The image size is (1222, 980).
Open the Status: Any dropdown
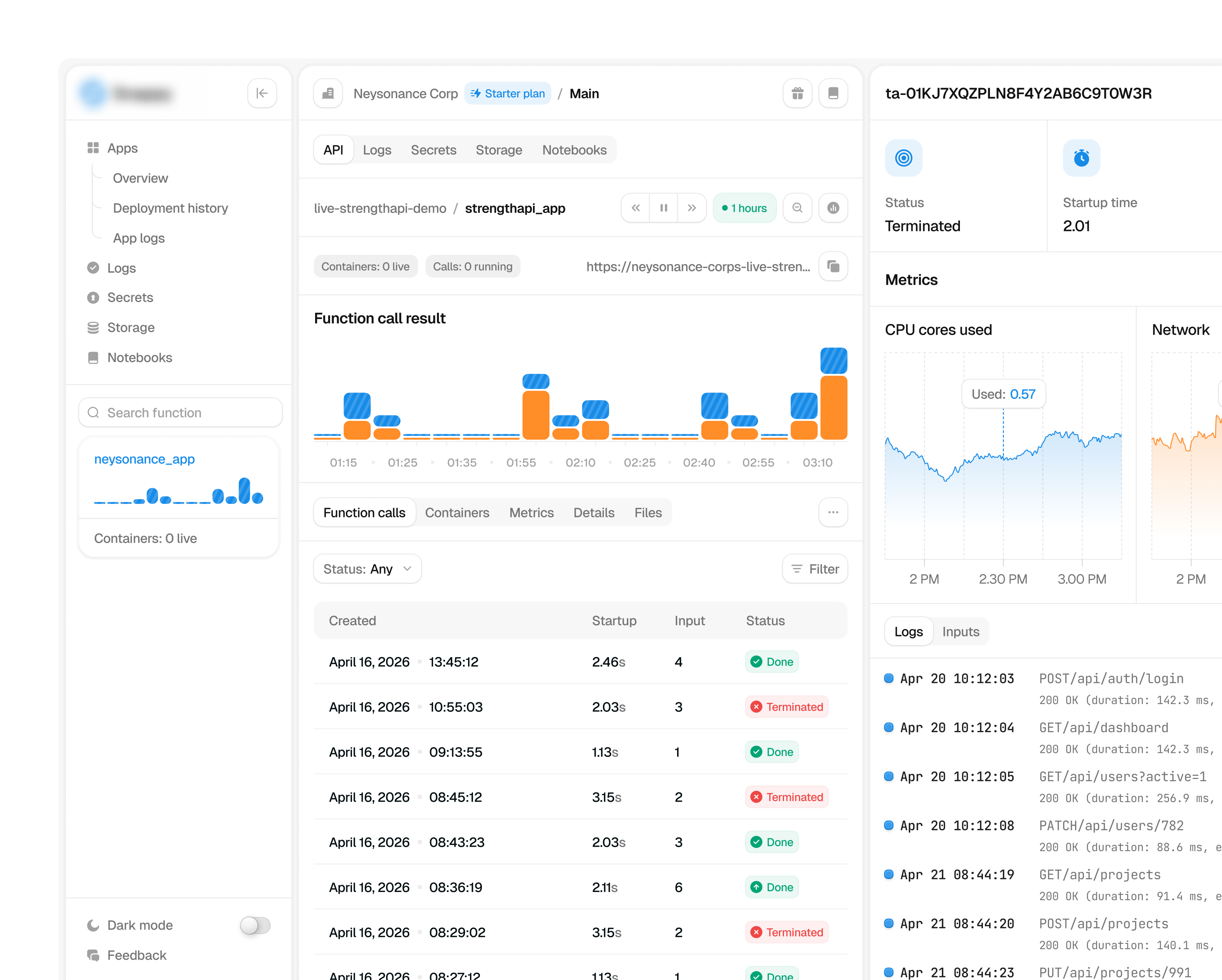coord(367,568)
